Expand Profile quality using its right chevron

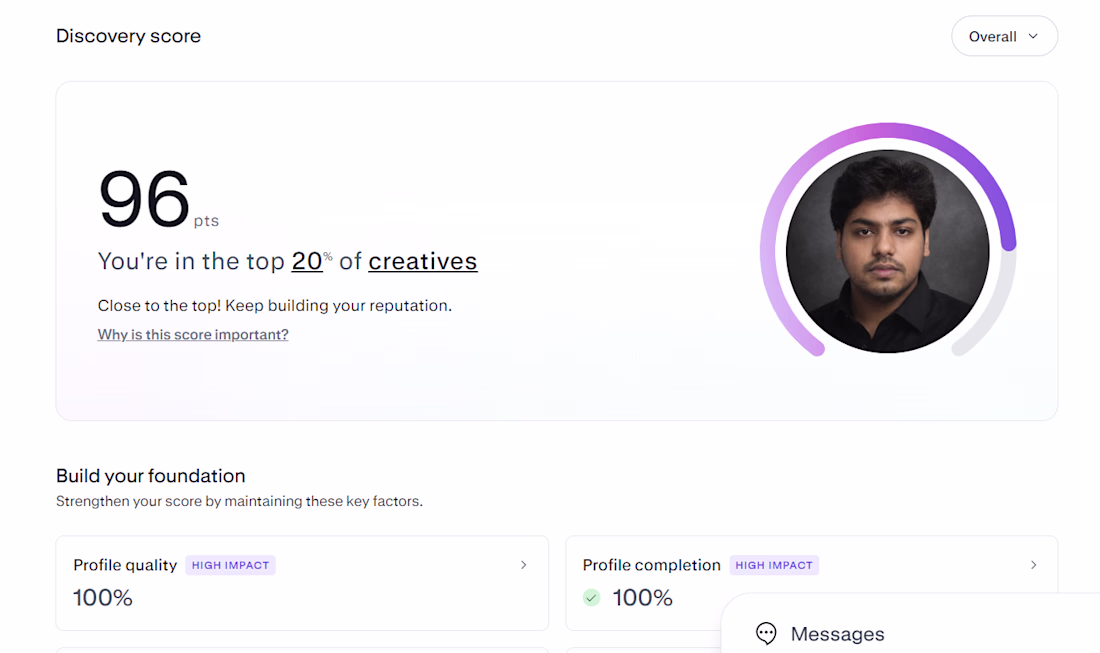tap(523, 565)
